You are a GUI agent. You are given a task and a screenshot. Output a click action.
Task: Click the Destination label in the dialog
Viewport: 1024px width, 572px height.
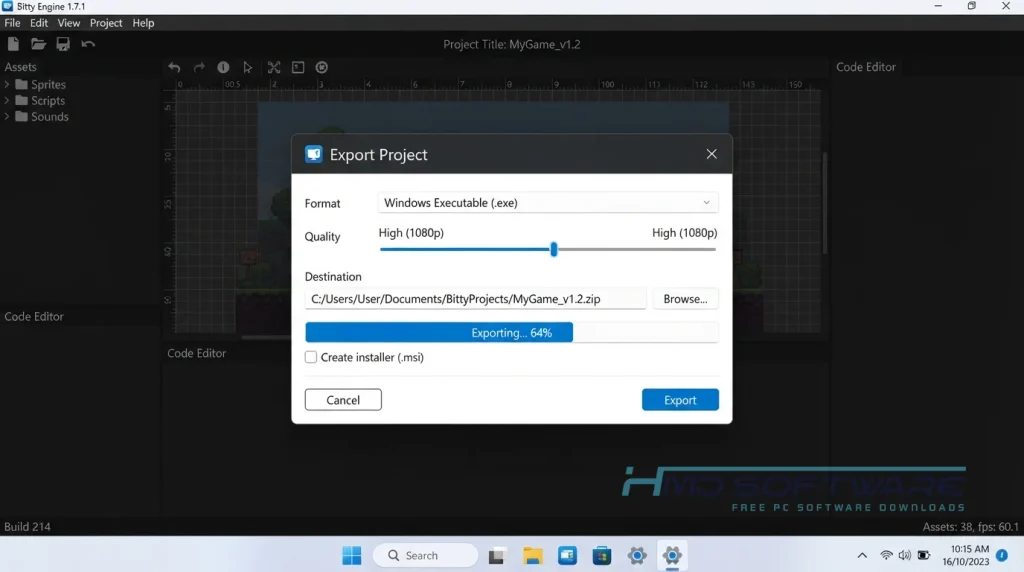point(332,276)
